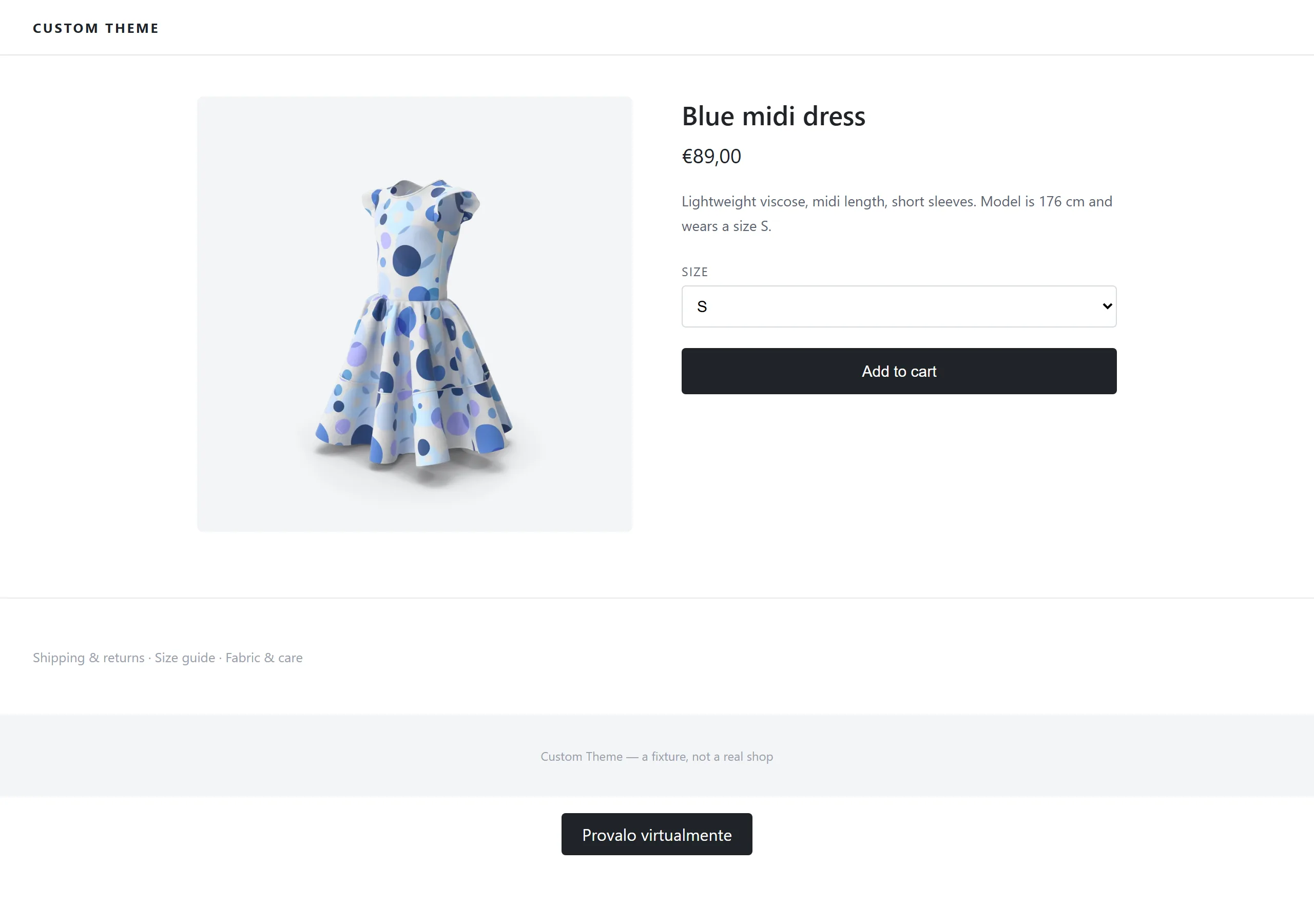Open the Size select box showing S
The height and width of the screenshot is (924, 1314).
coord(899,306)
